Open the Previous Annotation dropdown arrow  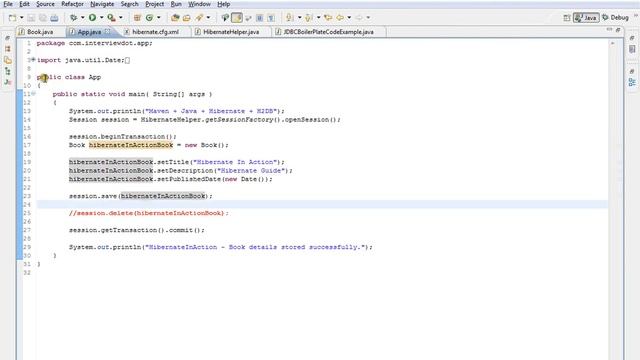(x=318, y=18)
